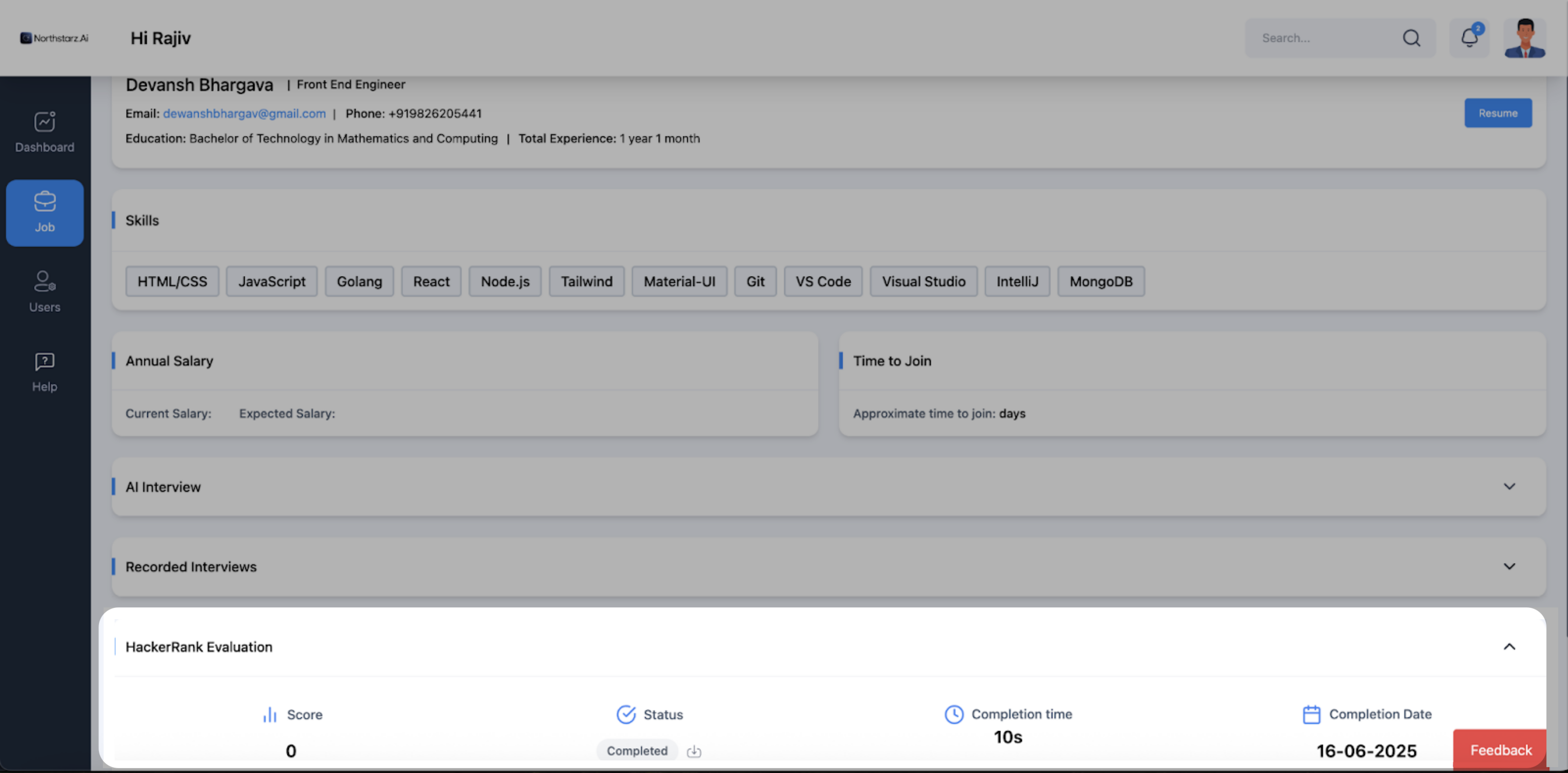Click the Status checkmark icon
Screen dimensions: 1568x773
[x=626, y=714]
